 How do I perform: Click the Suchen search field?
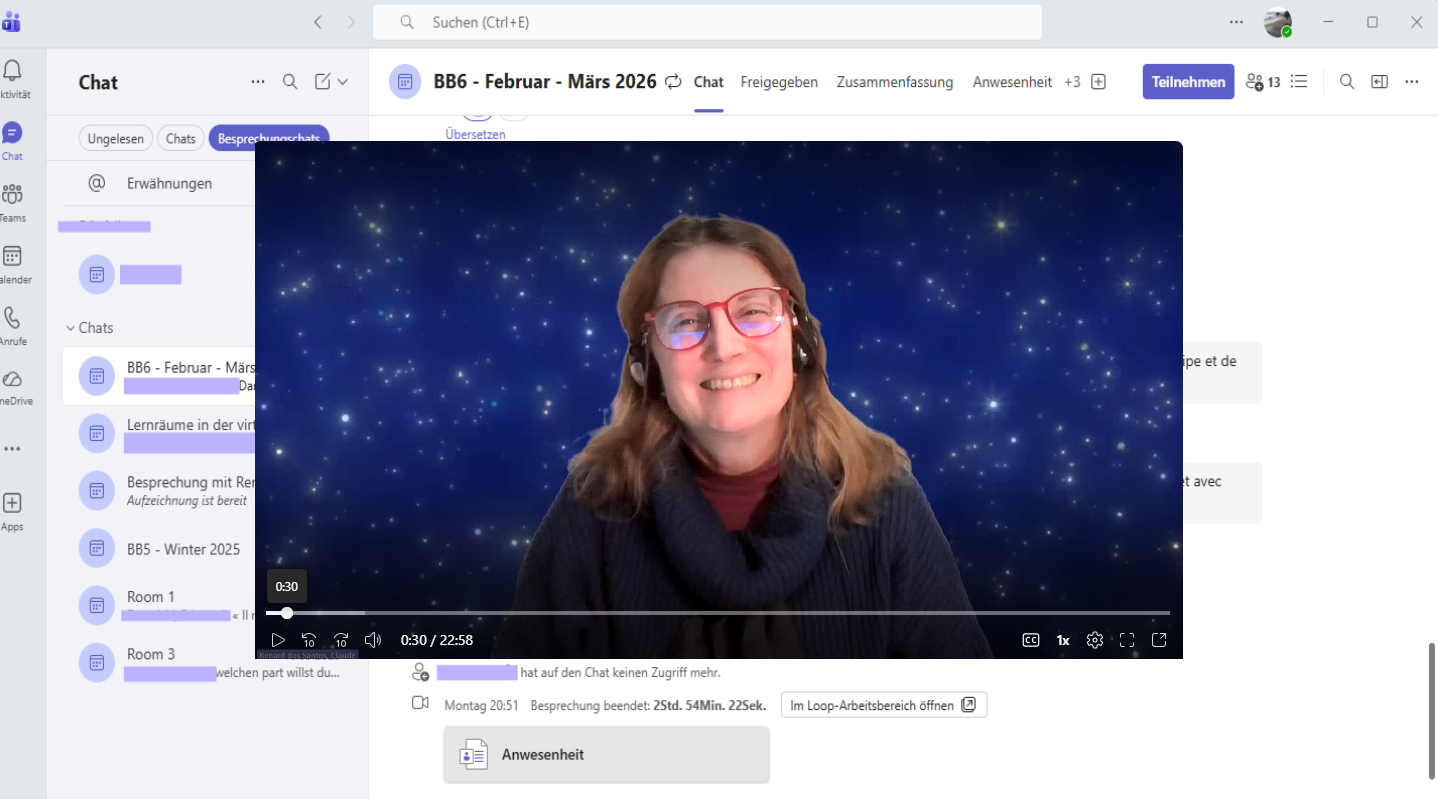pos(707,22)
